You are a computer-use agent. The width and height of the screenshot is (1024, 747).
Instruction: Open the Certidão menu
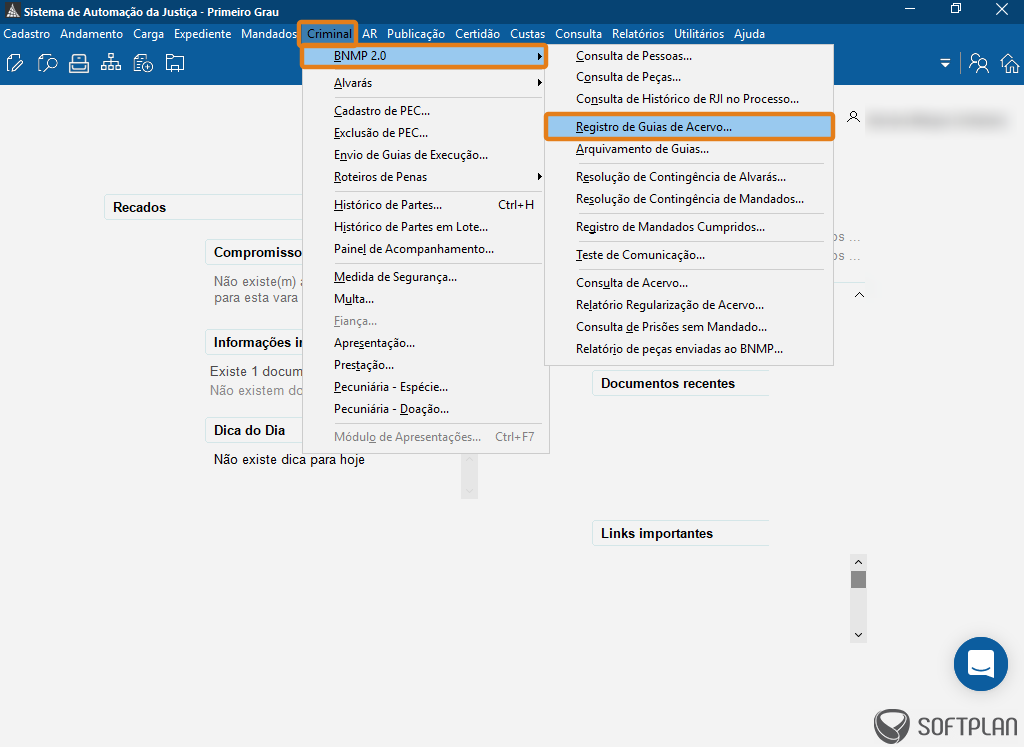(x=477, y=34)
